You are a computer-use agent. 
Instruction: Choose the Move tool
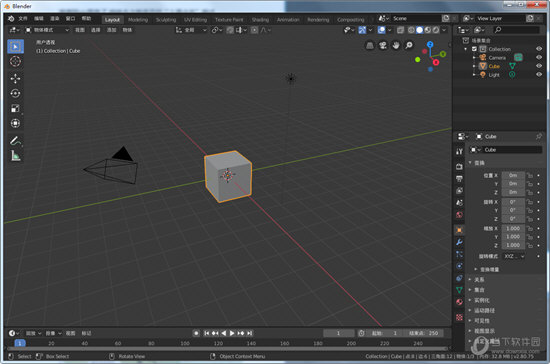(x=15, y=79)
